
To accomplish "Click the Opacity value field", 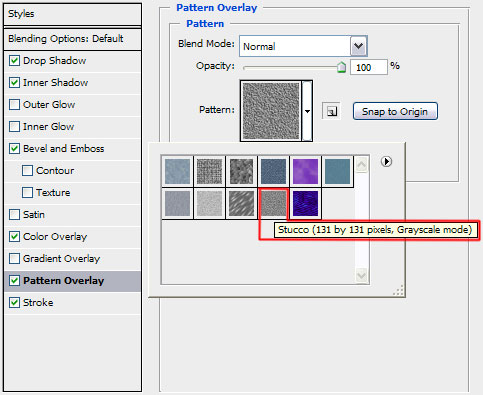I will pos(369,67).
